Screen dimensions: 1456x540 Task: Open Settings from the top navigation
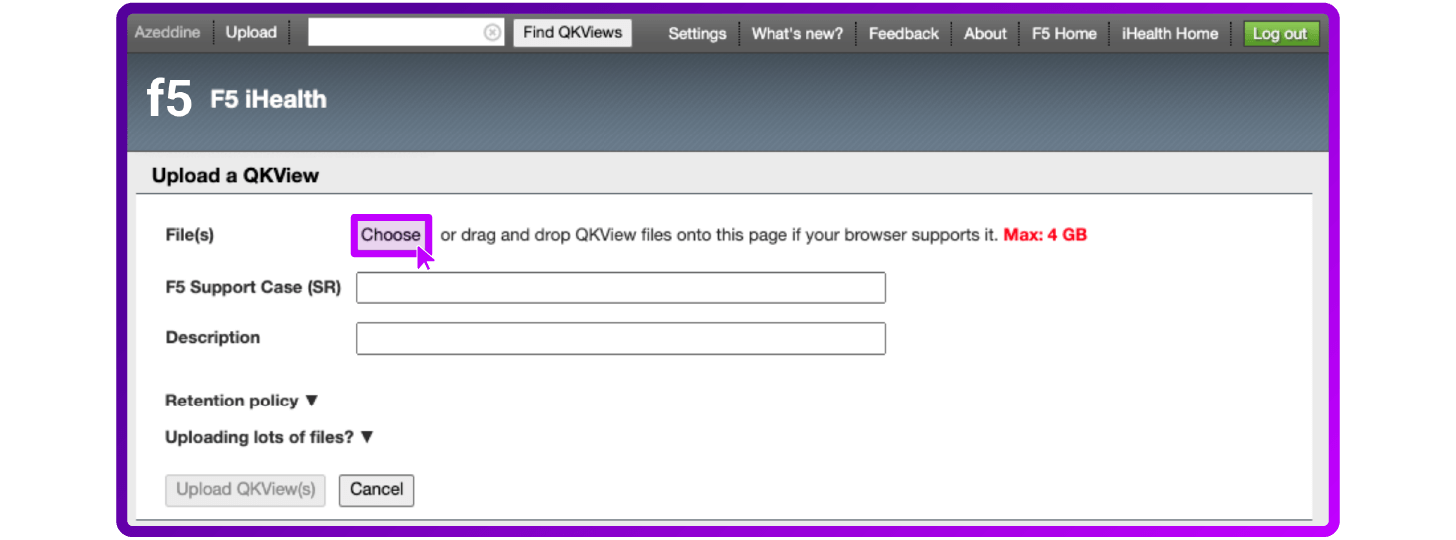697,34
